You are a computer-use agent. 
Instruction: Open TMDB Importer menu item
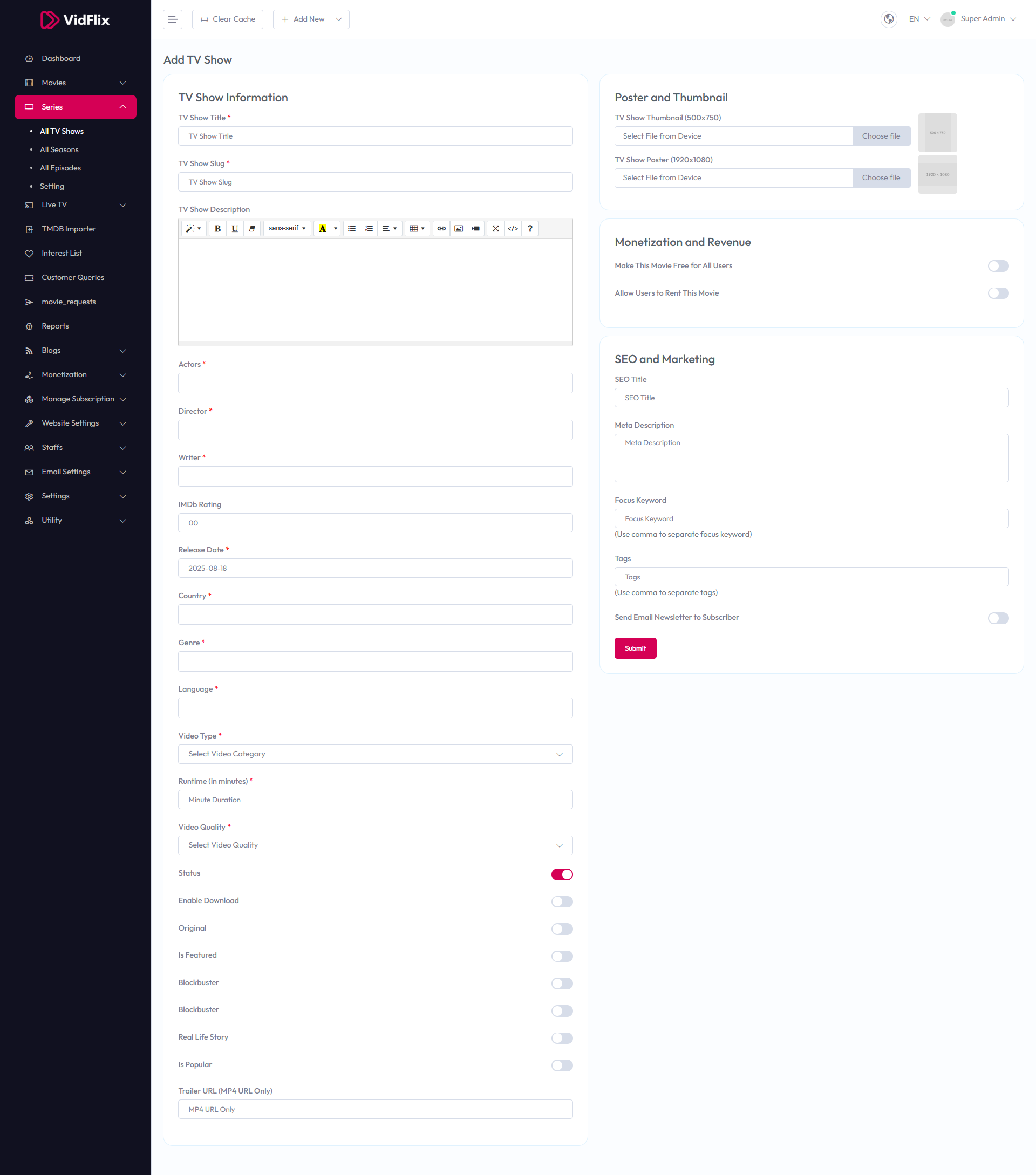pyautogui.click(x=69, y=229)
